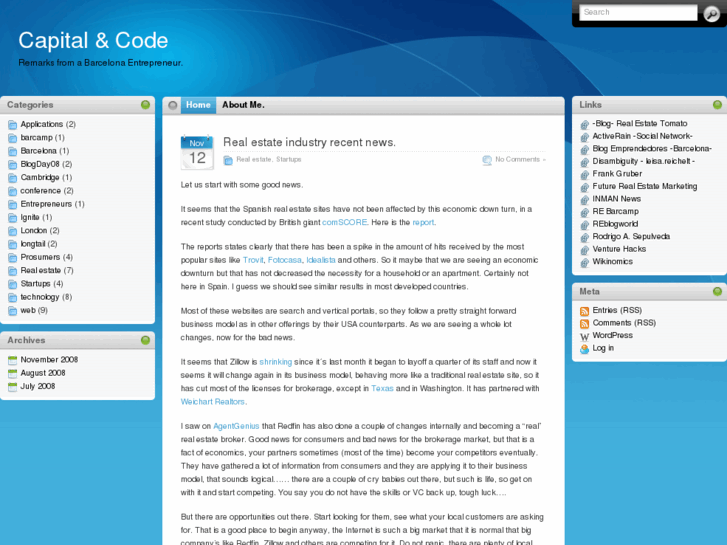Open the About Me. tab
The height and width of the screenshot is (545, 727).
coord(243,105)
